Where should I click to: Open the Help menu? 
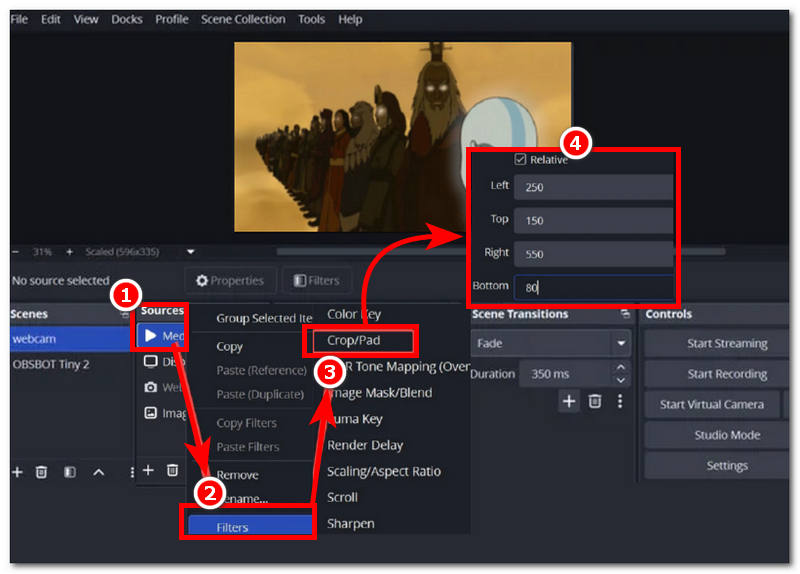click(x=350, y=19)
